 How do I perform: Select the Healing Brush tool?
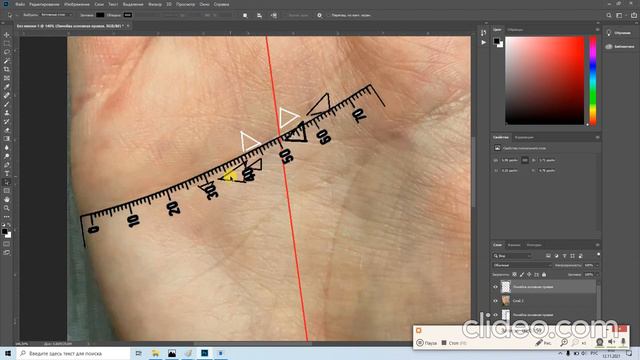pos(7,96)
